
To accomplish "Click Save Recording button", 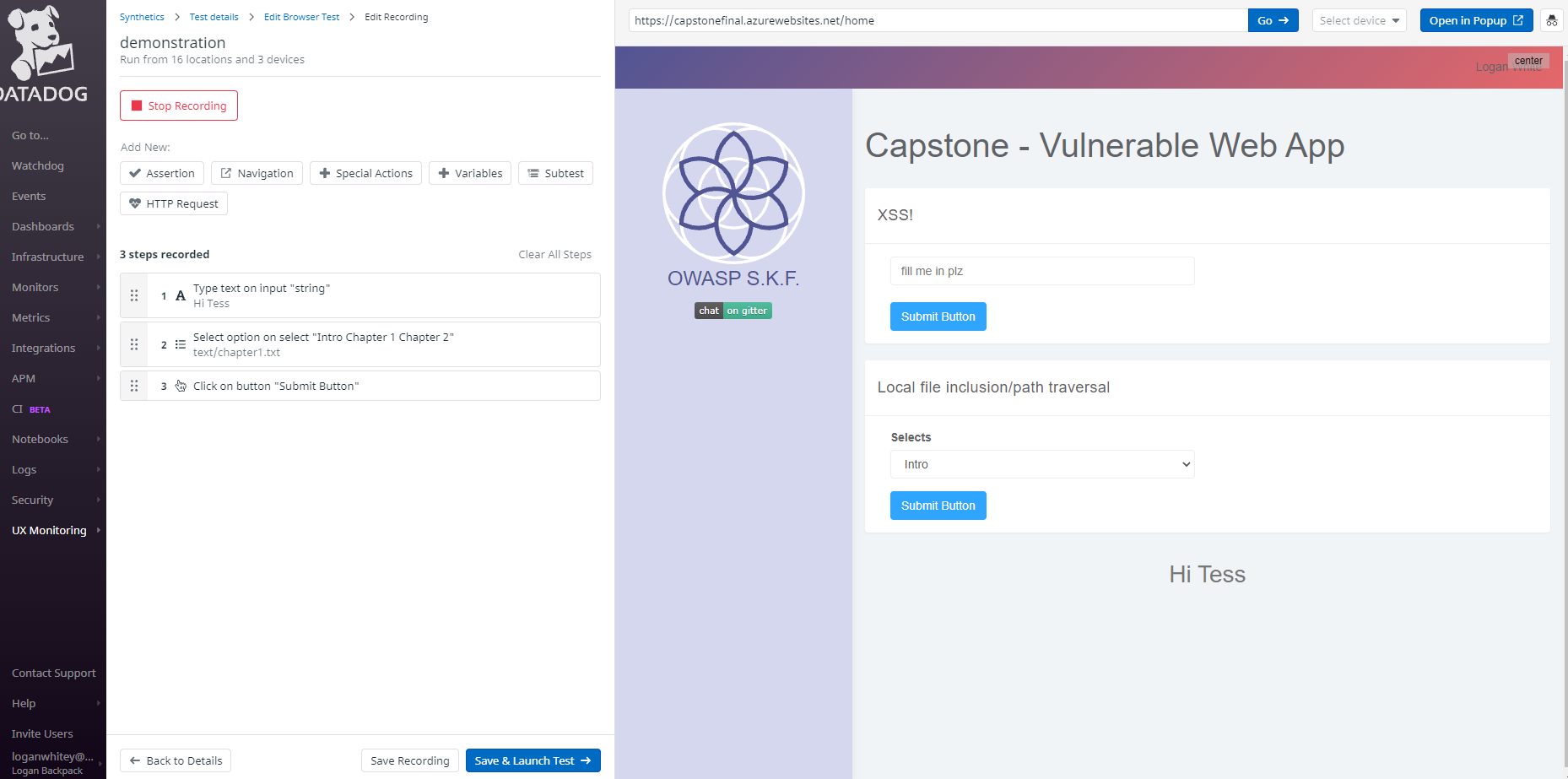I will click(x=410, y=760).
